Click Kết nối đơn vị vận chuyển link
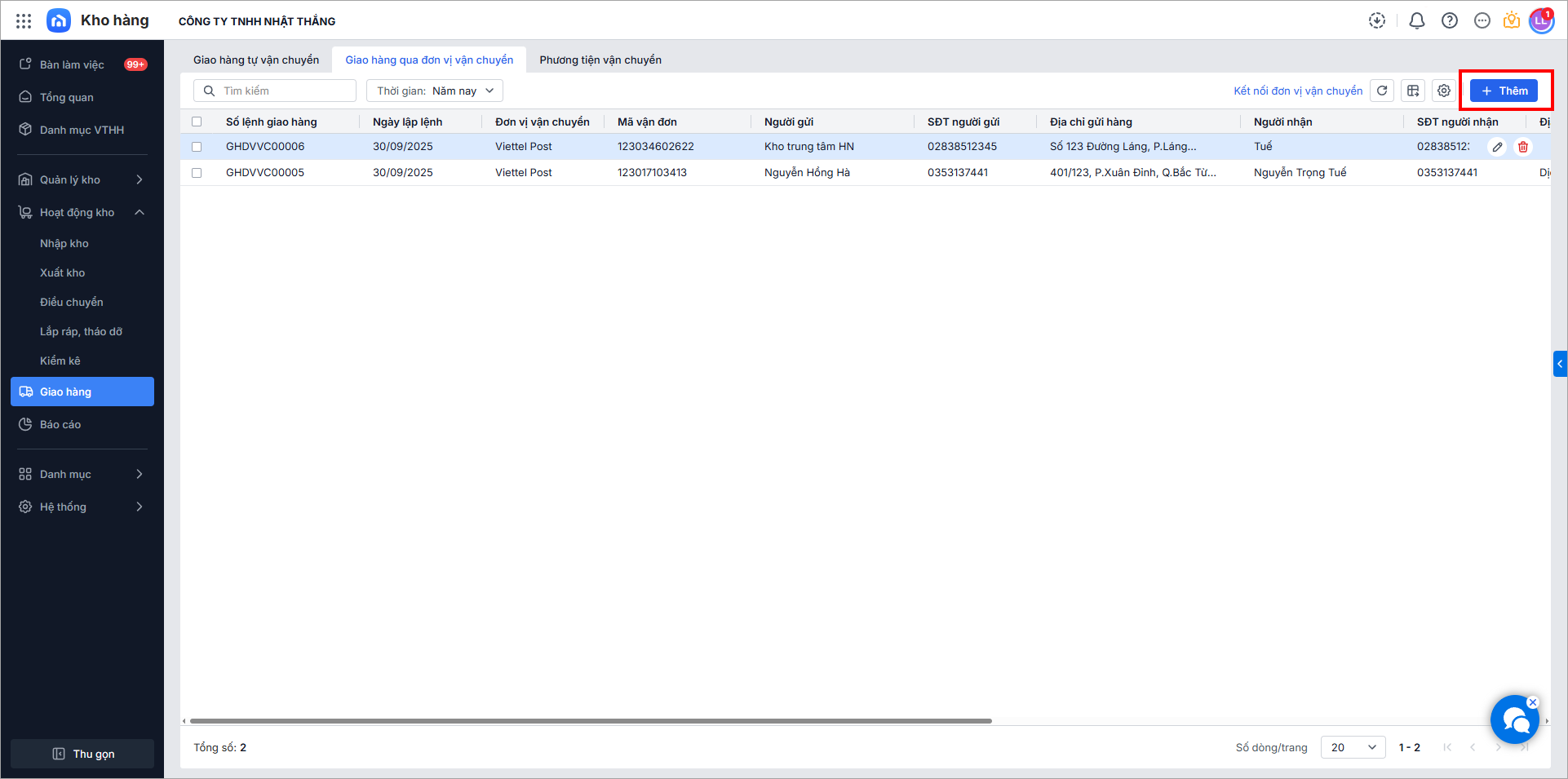1568x779 pixels. [1298, 91]
